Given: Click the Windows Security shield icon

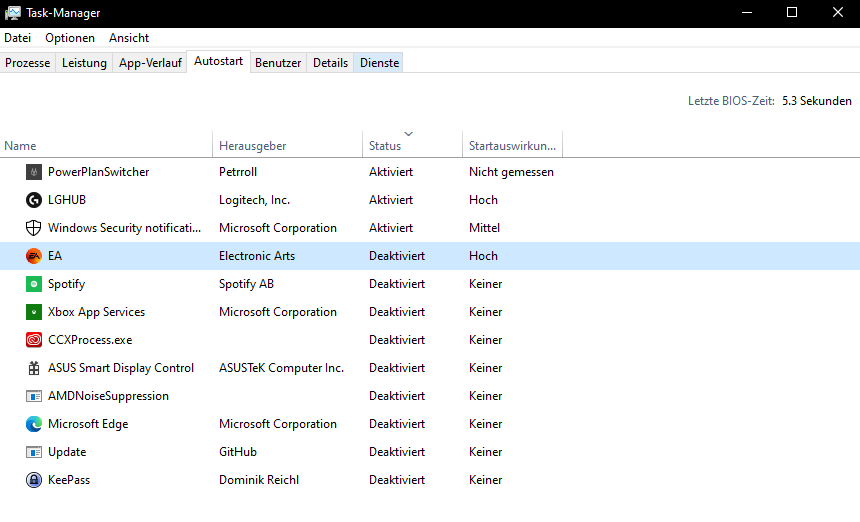Looking at the screenshot, I should [33, 228].
